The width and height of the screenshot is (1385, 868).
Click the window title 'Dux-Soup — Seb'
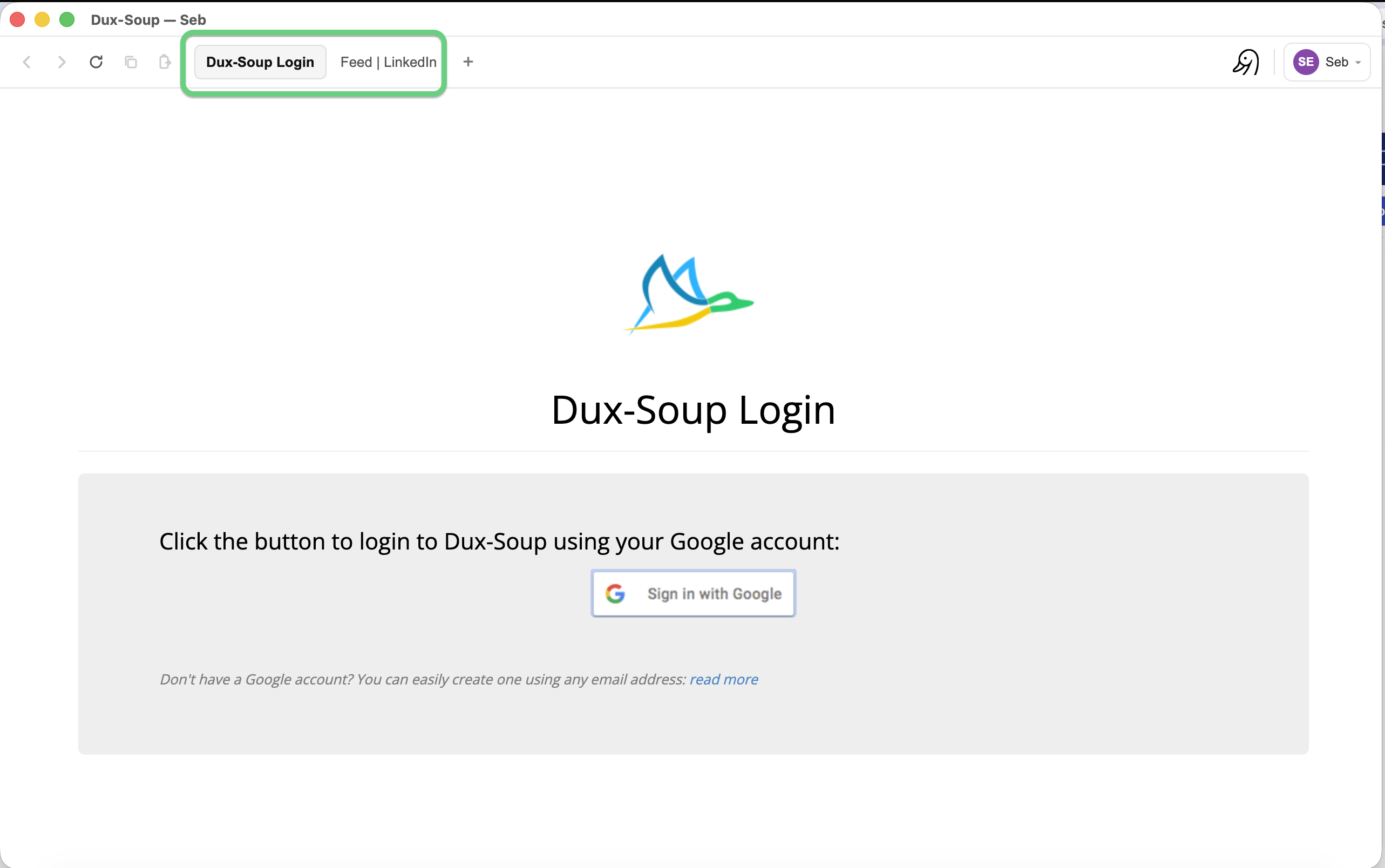[148, 19]
